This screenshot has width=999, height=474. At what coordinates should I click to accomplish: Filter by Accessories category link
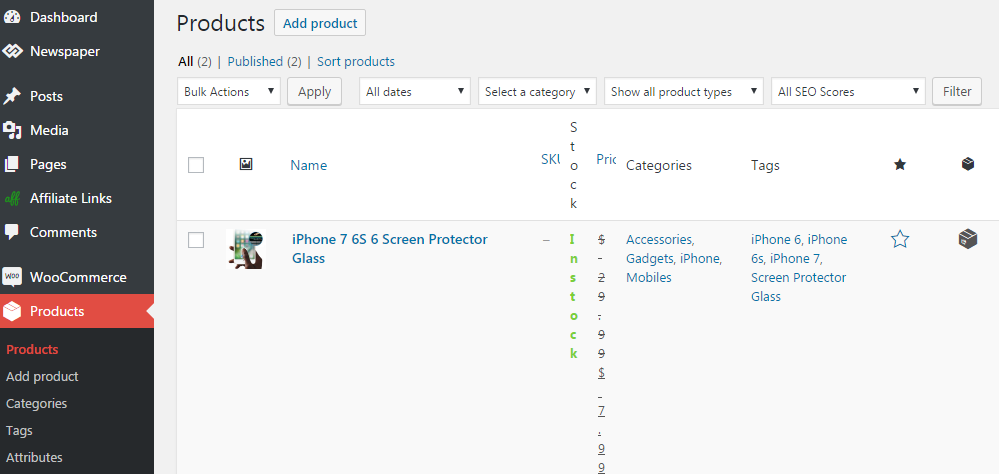pyautogui.click(x=660, y=240)
